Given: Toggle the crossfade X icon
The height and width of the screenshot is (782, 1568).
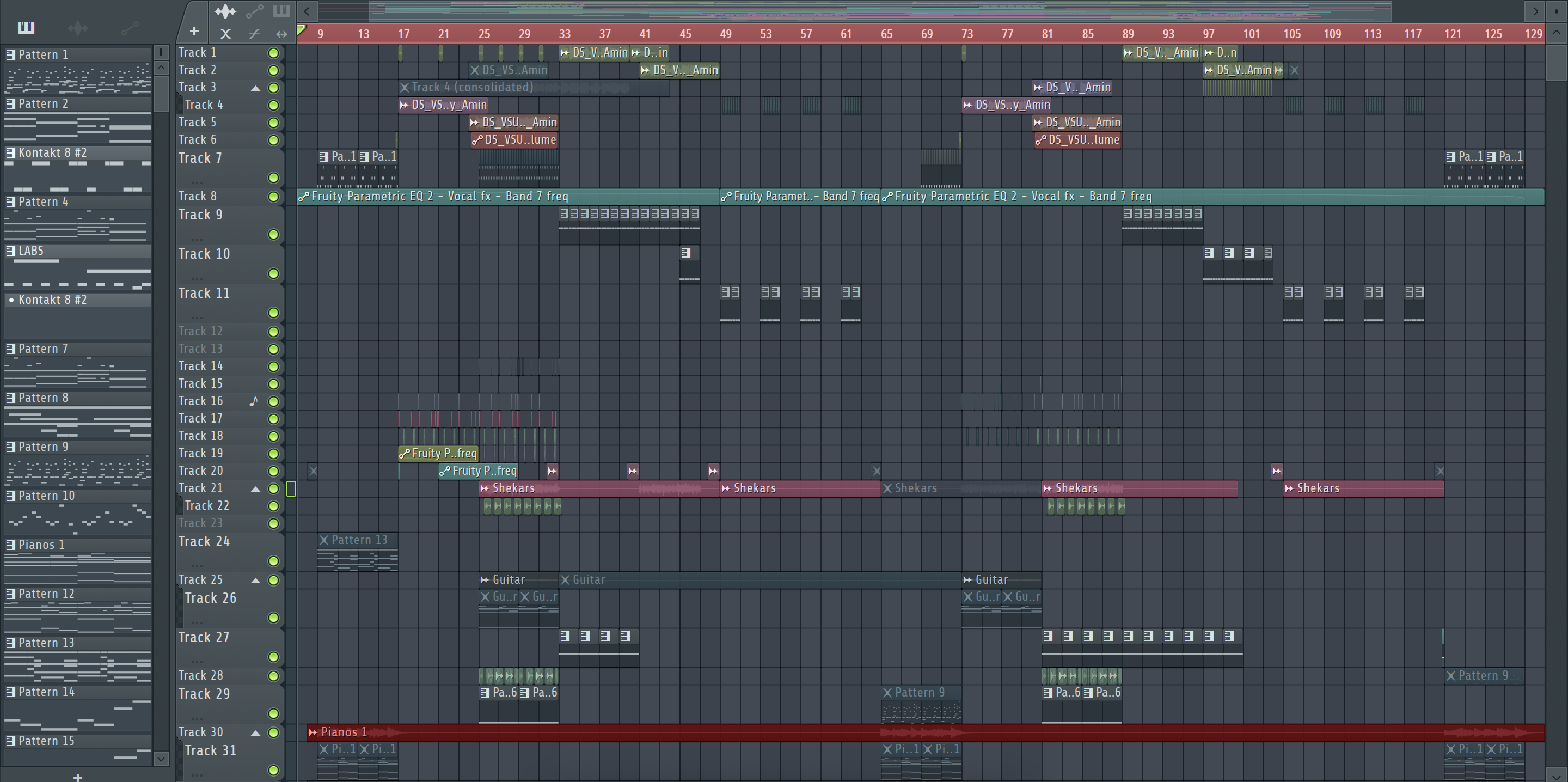Looking at the screenshot, I should pyautogui.click(x=225, y=34).
